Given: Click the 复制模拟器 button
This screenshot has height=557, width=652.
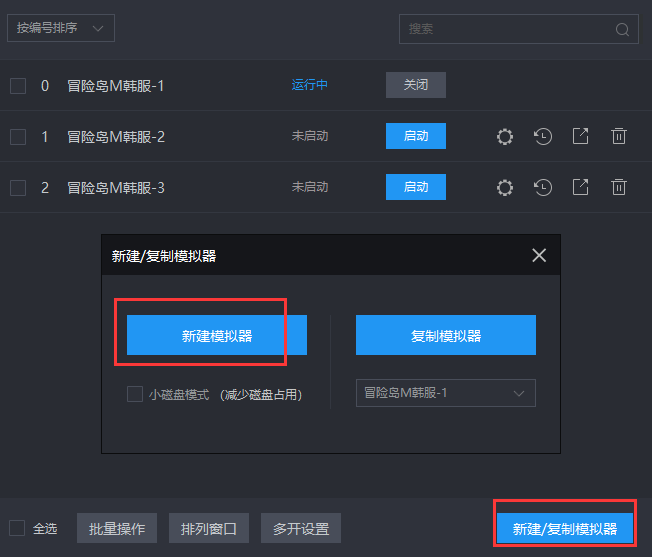Looking at the screenshot, I should tap(446, 335).
